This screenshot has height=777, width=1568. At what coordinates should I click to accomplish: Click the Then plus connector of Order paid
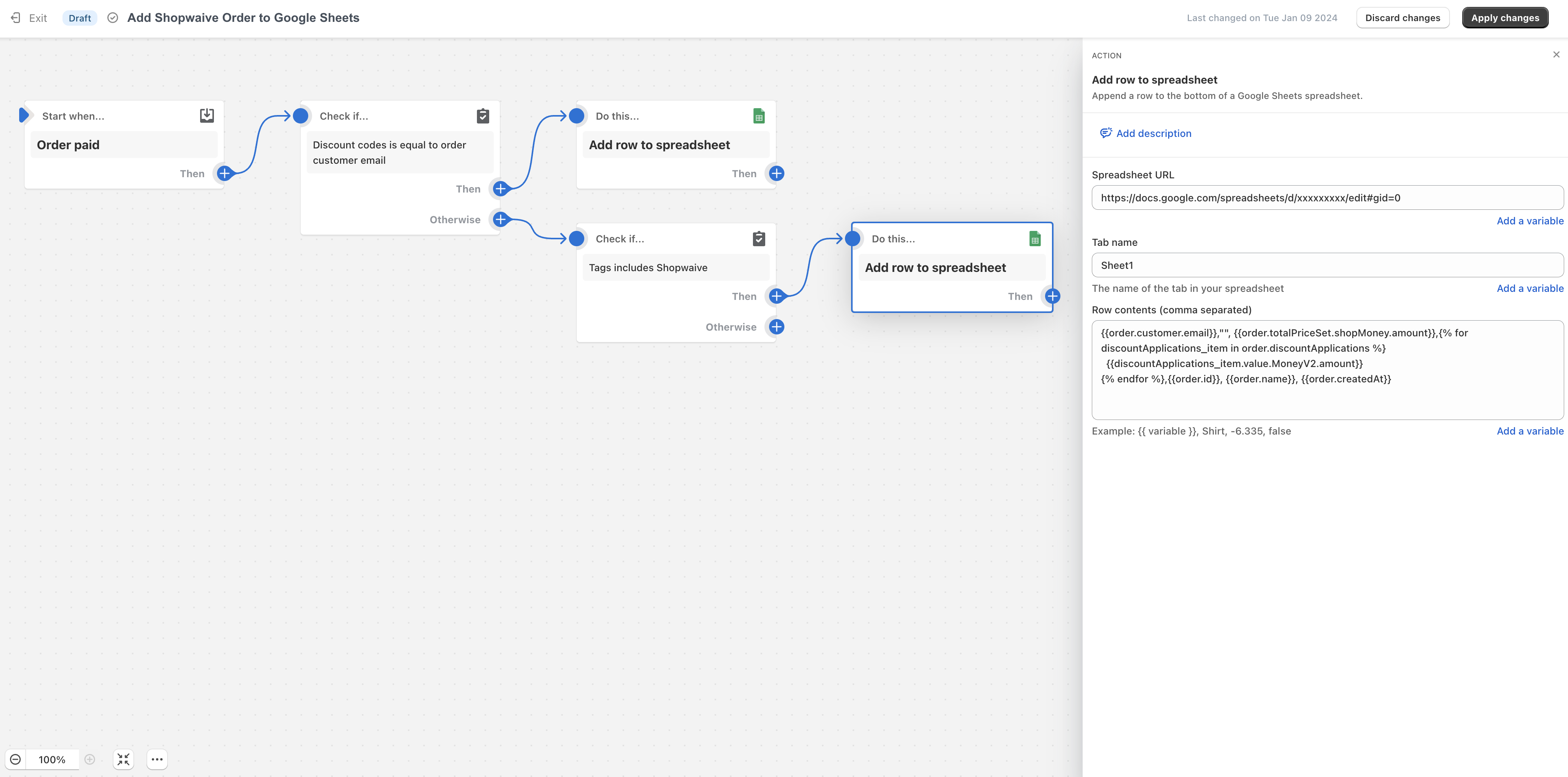[x=225, y=174]
